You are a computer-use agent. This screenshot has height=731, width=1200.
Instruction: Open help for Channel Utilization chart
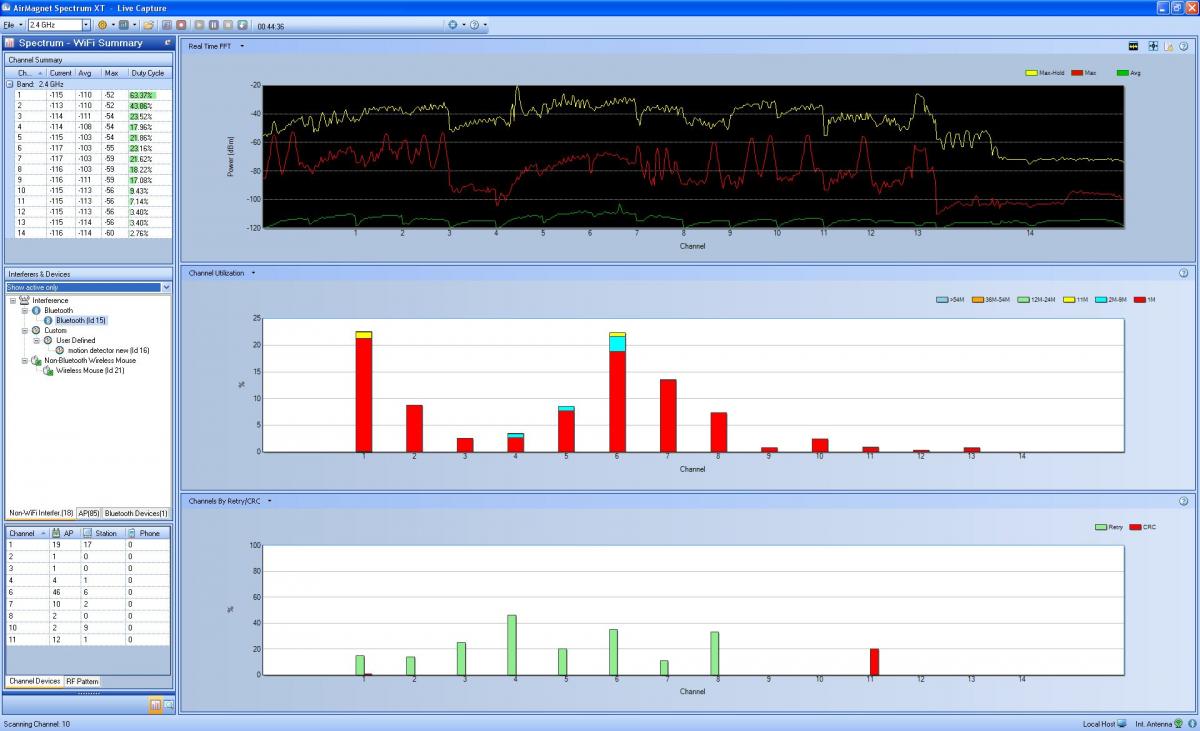(x=1183, y=273)
